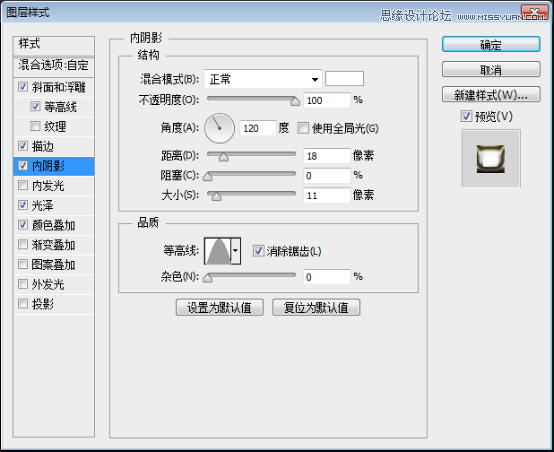Click the 阻塞 field showing 0
Image resolution: width=554 pixels, height=452 pixels.
[327, 176]
